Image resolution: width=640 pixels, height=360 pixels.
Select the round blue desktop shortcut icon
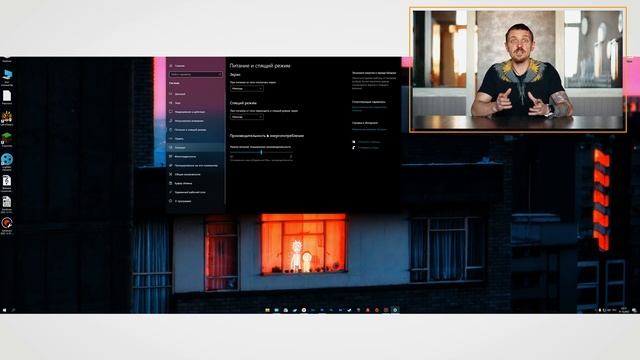7,162
